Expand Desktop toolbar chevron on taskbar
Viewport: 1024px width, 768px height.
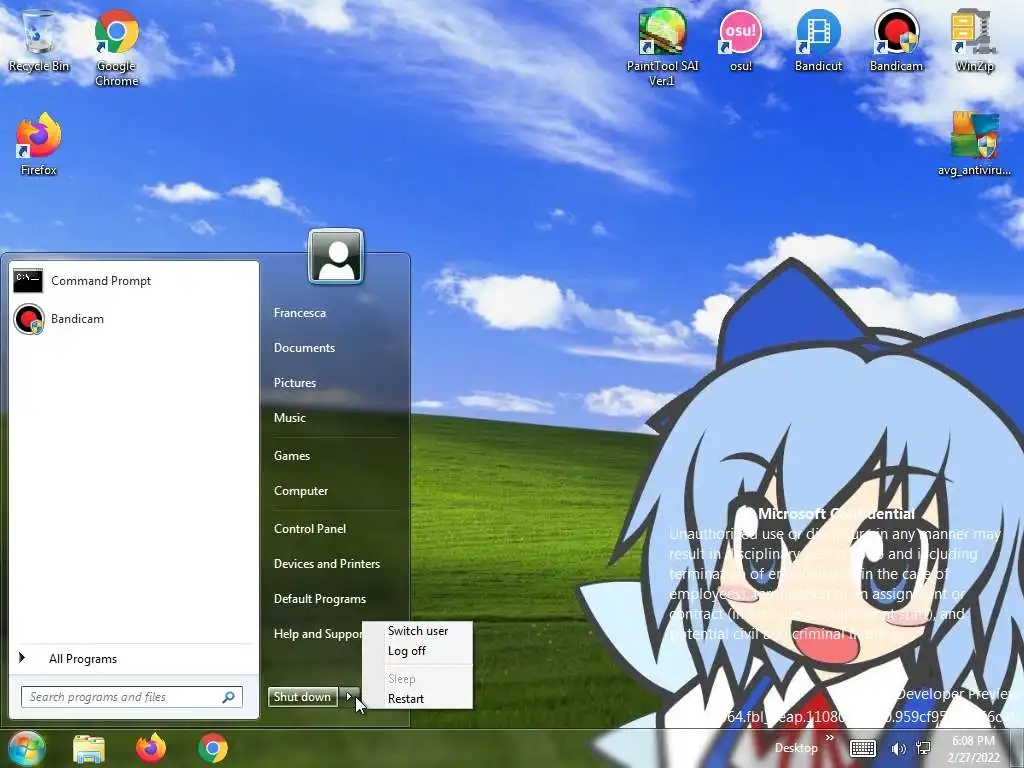tap(829, 739)
